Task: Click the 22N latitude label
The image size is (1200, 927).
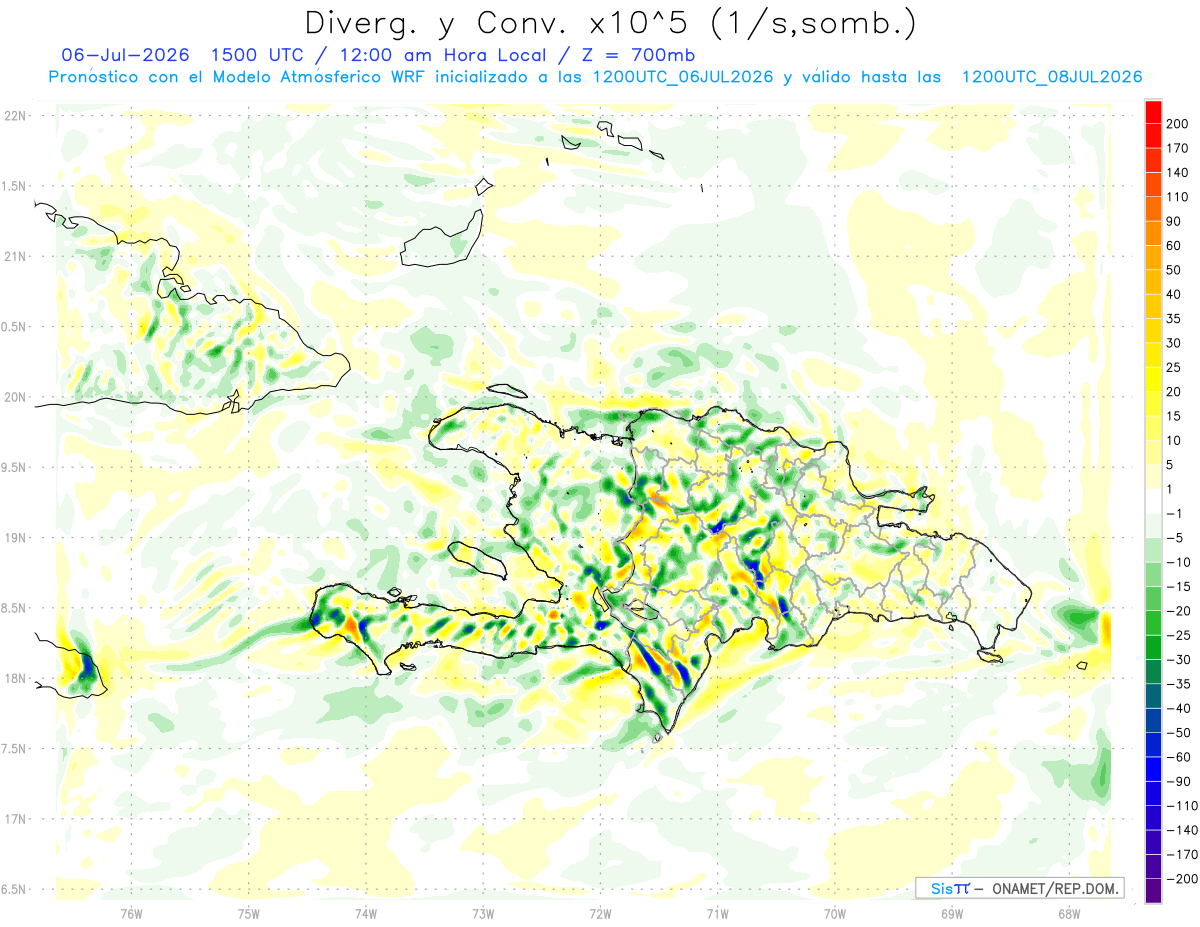Action: [14, 116]
